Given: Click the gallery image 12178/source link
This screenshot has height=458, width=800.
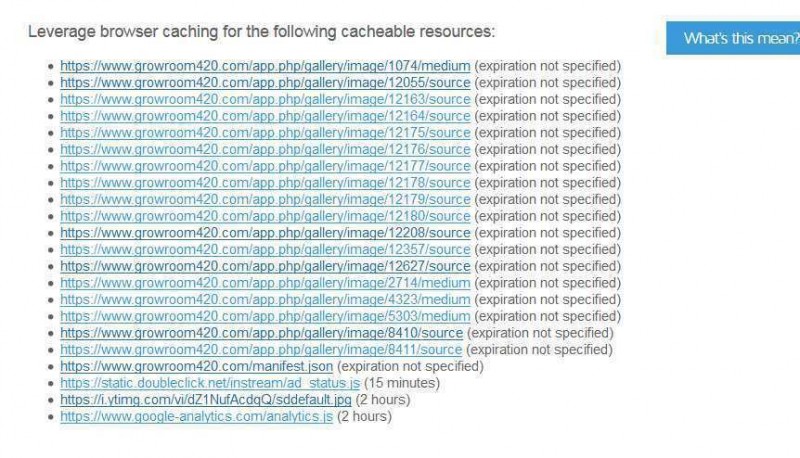Looking at the screenshot, I should point(265,183).
